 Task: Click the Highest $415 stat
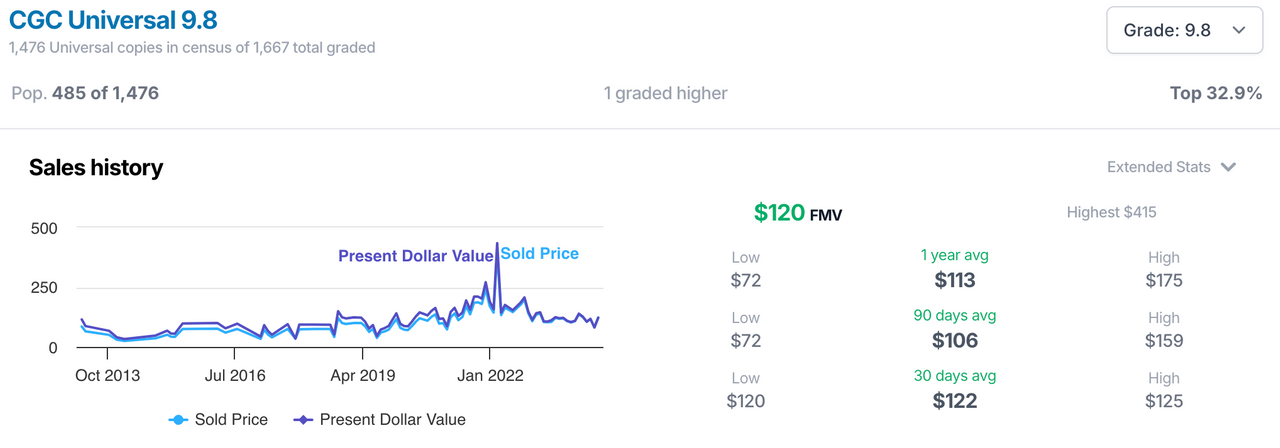pyautogui.click(x=1111, y=212)
